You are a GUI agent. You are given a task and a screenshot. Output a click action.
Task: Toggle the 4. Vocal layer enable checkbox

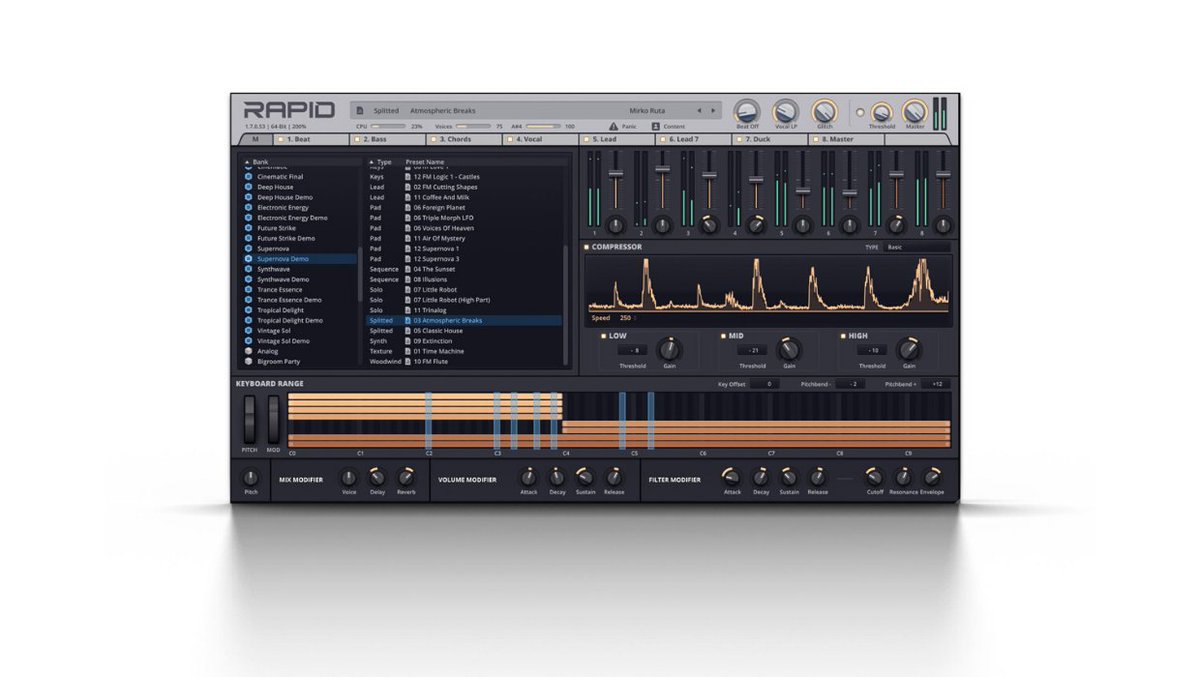510,140
